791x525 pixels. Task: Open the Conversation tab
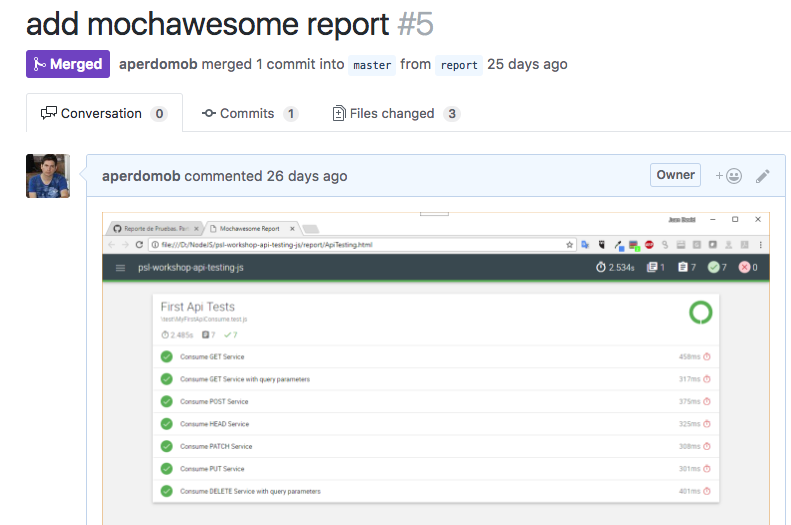pyautogui.click(x=104, y=113)
